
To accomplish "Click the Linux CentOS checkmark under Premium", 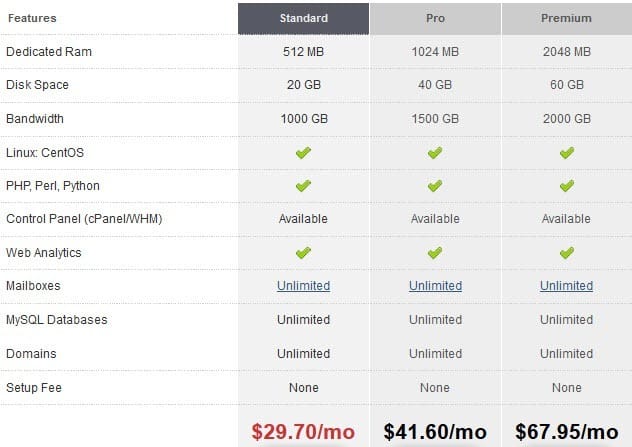I will click(x=567, y=153).
